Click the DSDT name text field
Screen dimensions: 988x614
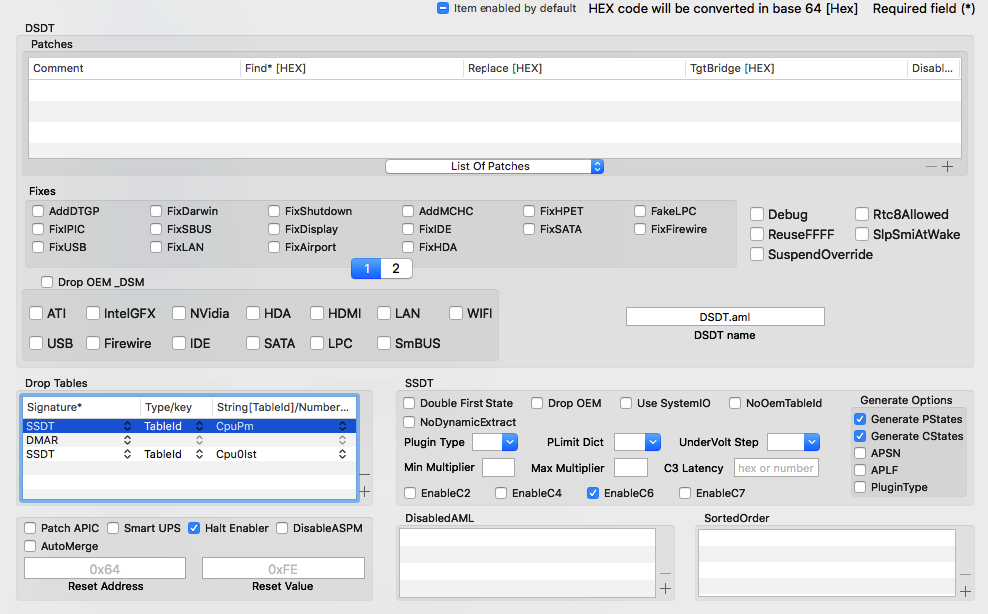(x=725, y=316)
